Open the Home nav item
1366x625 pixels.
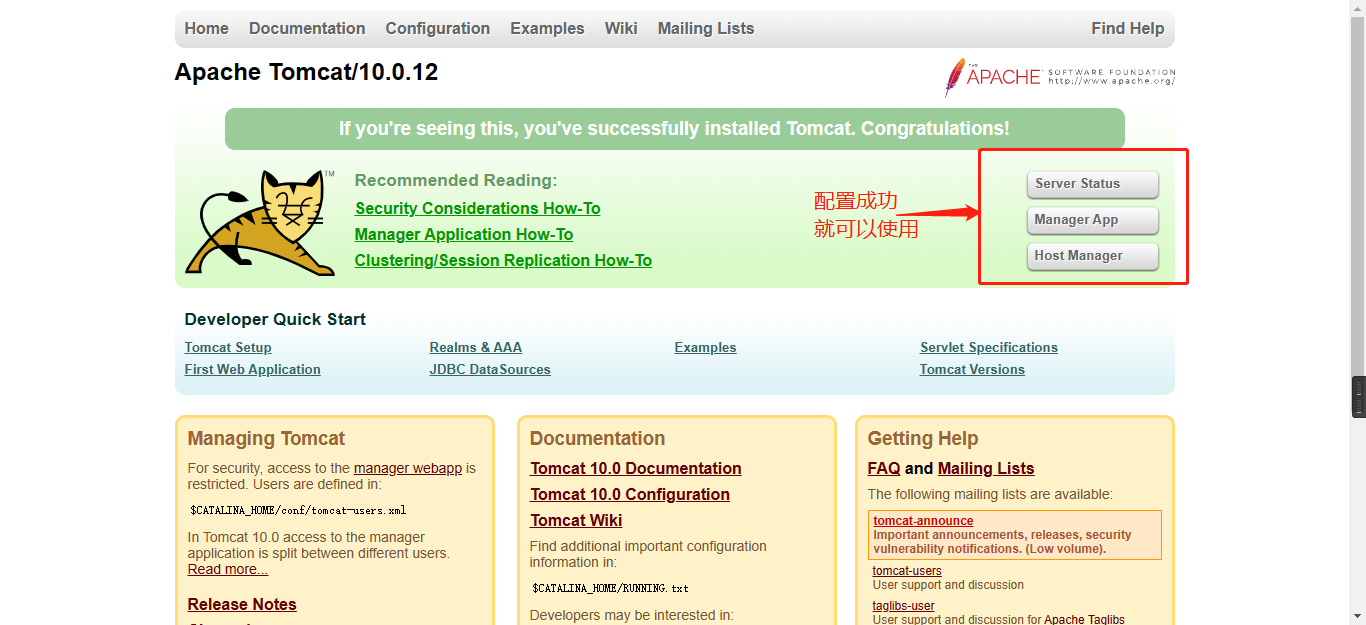coord(207,28)
